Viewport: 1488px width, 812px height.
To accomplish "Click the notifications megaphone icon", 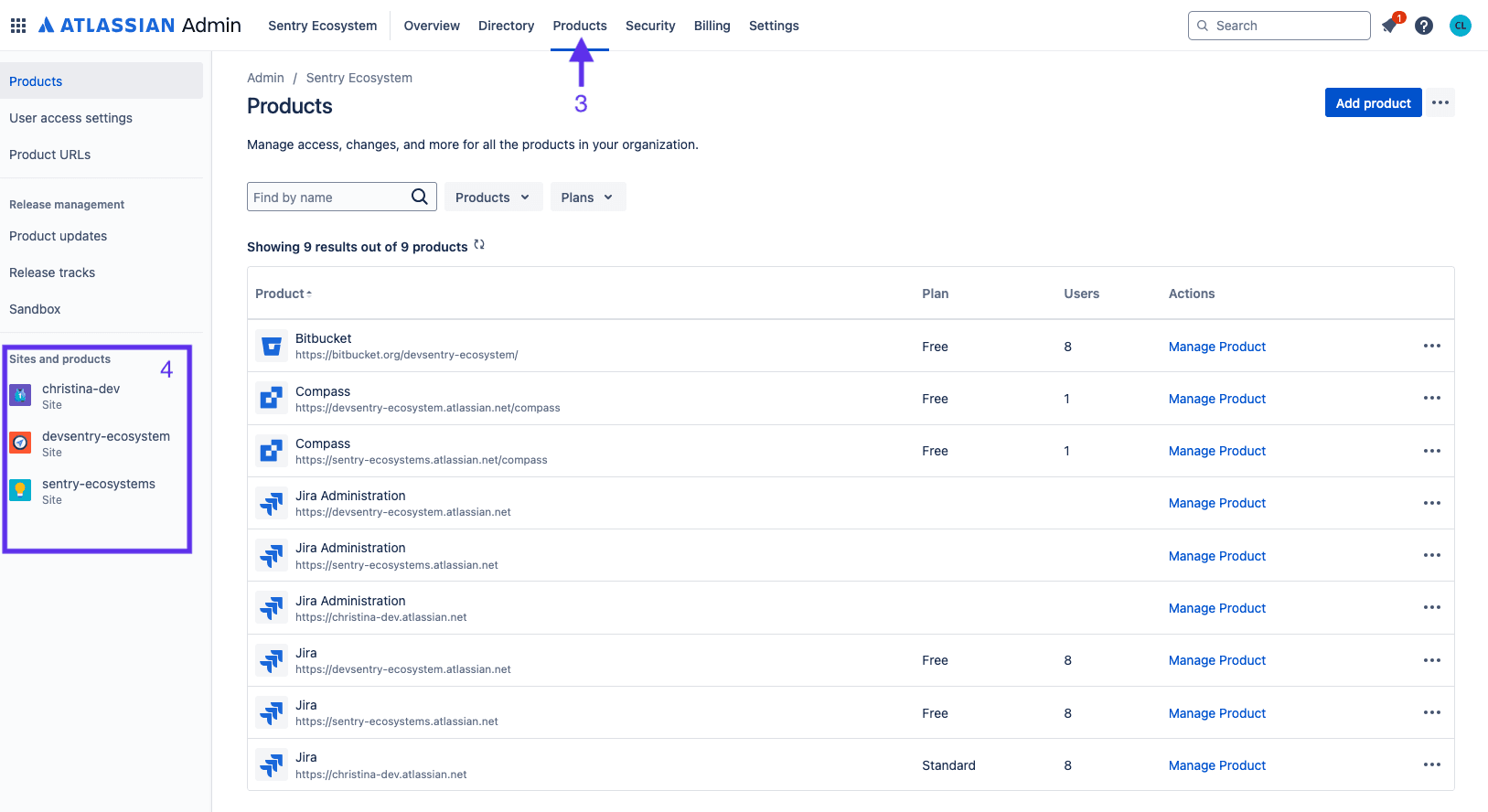I will coord(1390,26).
